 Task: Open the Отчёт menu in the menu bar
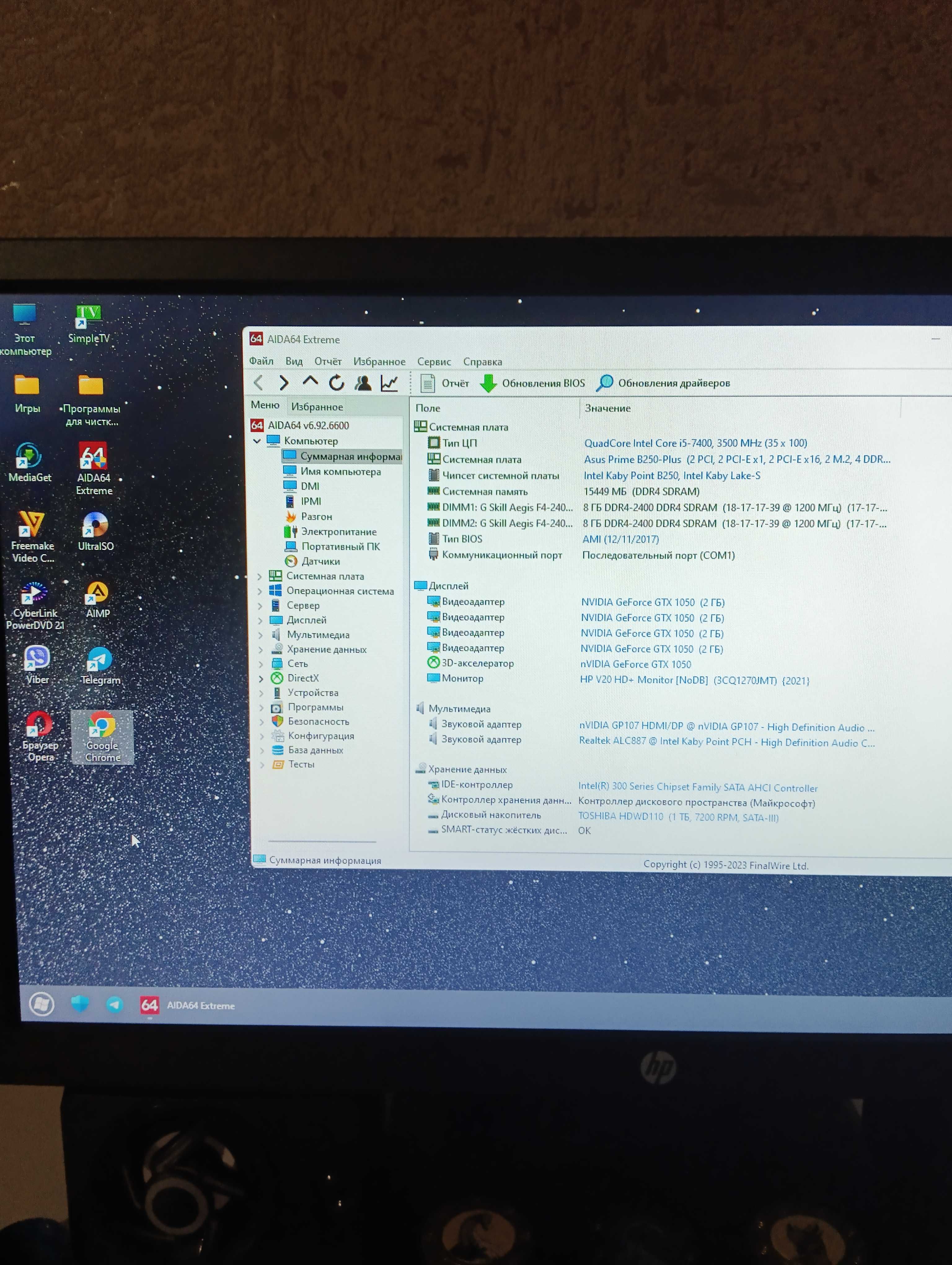point(328,362)
